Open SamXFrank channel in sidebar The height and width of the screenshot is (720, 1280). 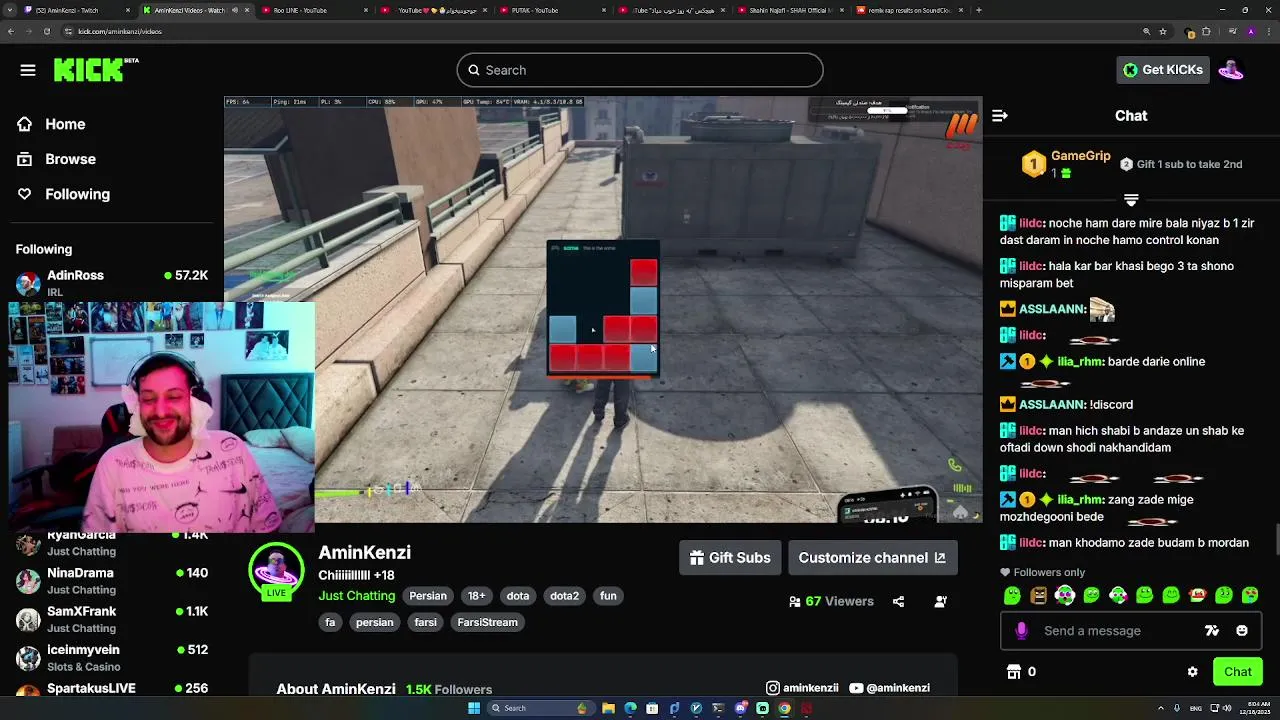pos(112,619)
